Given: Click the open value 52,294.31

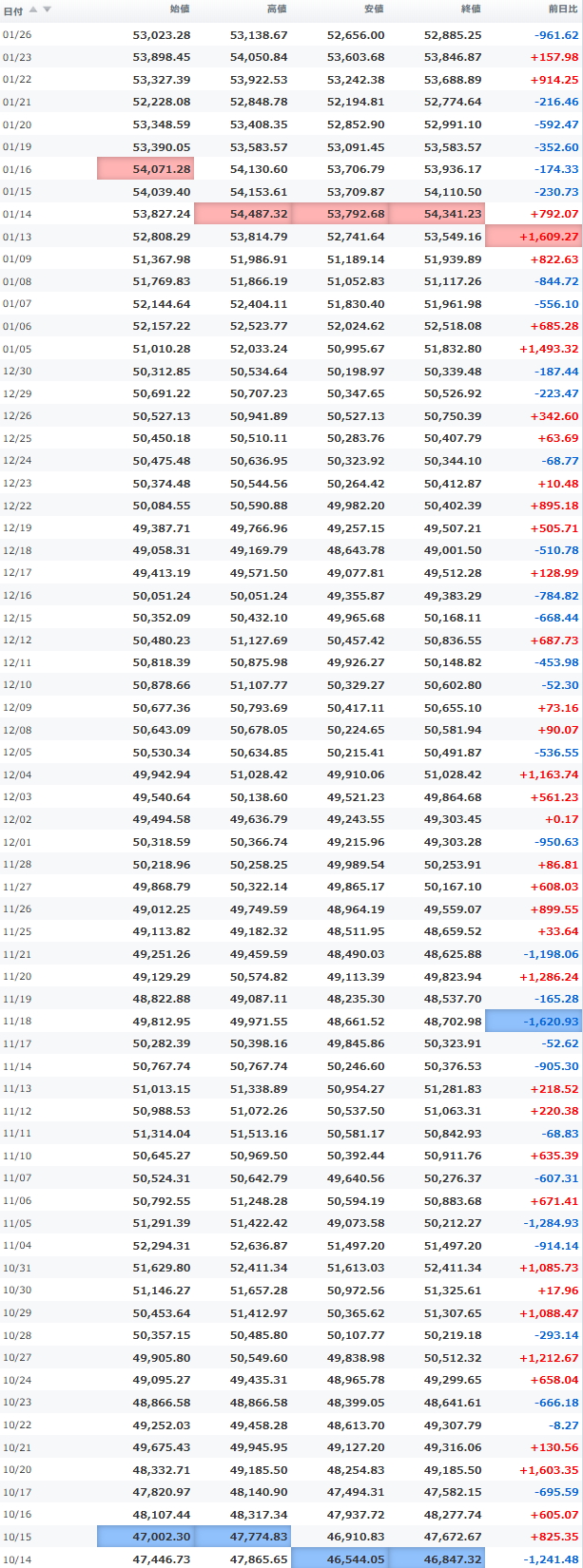Looking at the screenshot, I should click(x=162, y=1246).
